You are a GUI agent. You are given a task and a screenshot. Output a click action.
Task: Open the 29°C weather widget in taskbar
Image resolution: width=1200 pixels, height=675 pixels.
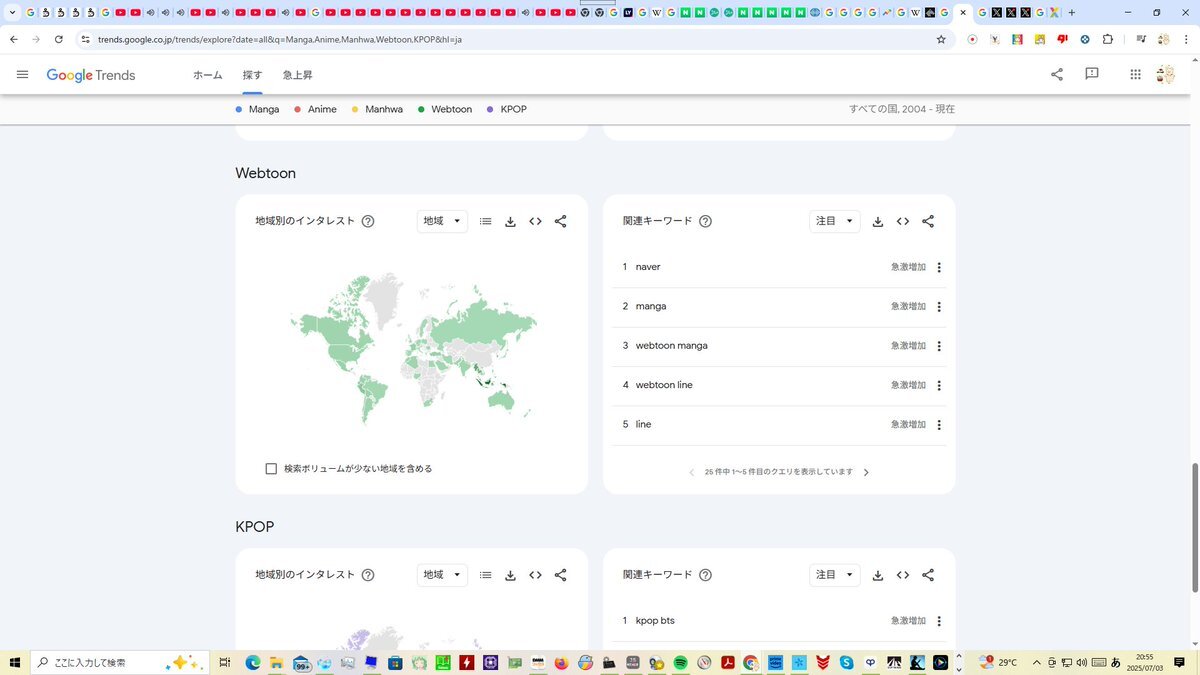(x=999, y=662)
